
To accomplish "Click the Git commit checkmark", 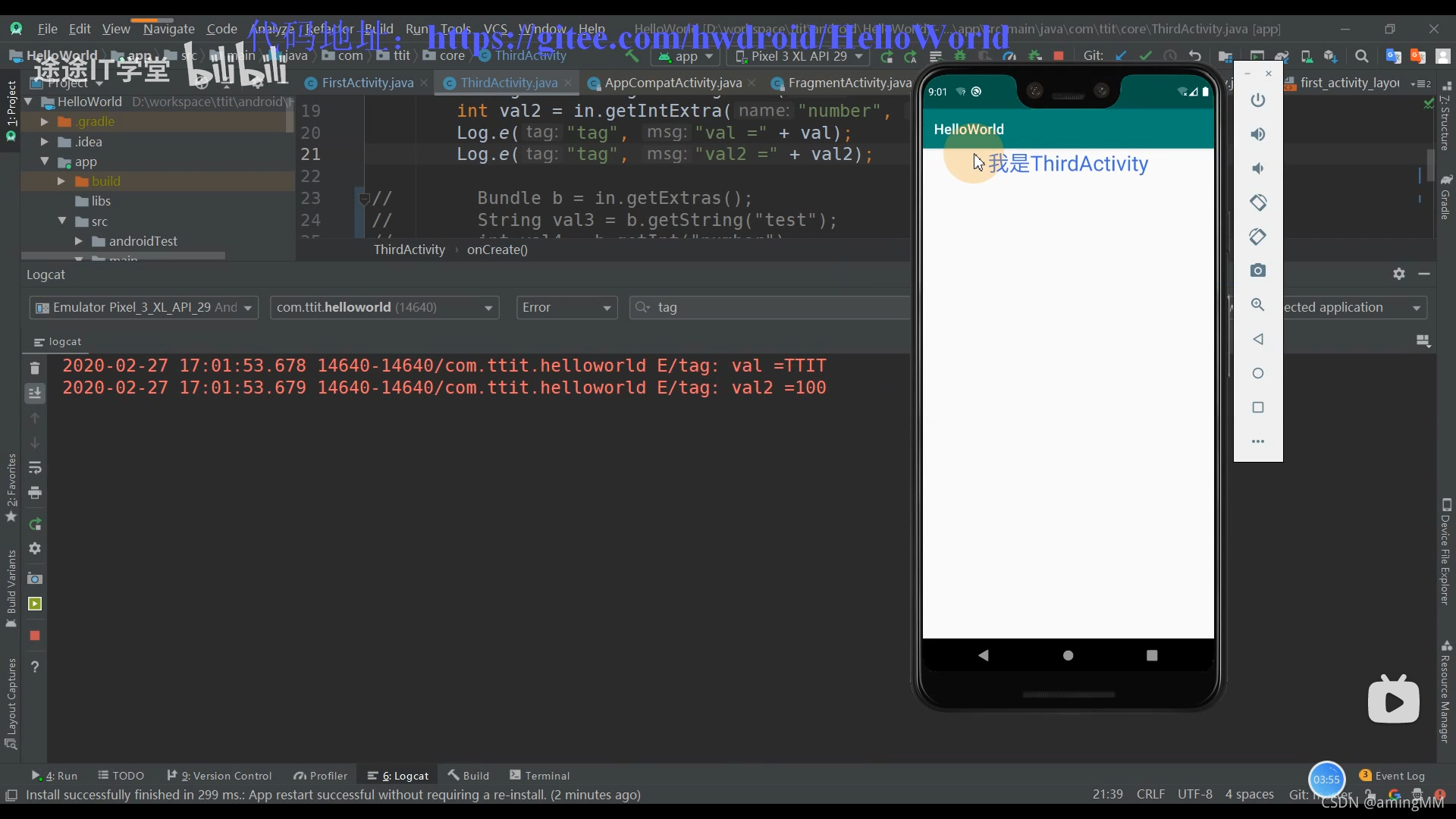I will [1145, 56].
